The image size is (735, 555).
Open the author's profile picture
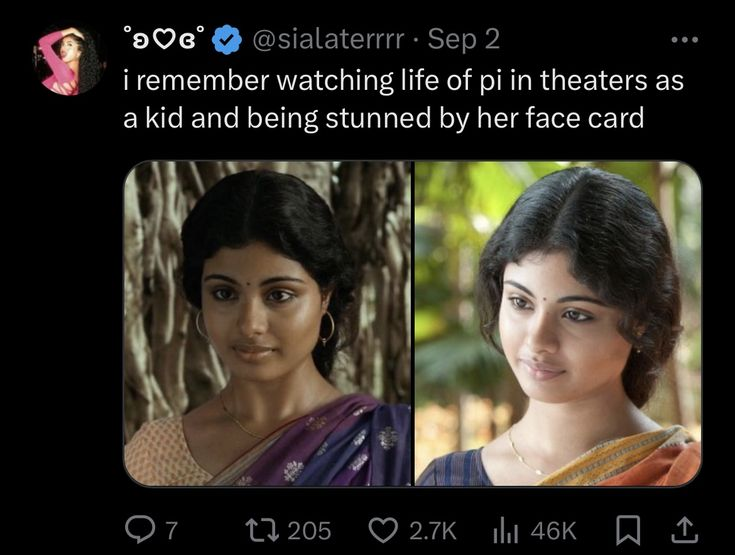70,62
